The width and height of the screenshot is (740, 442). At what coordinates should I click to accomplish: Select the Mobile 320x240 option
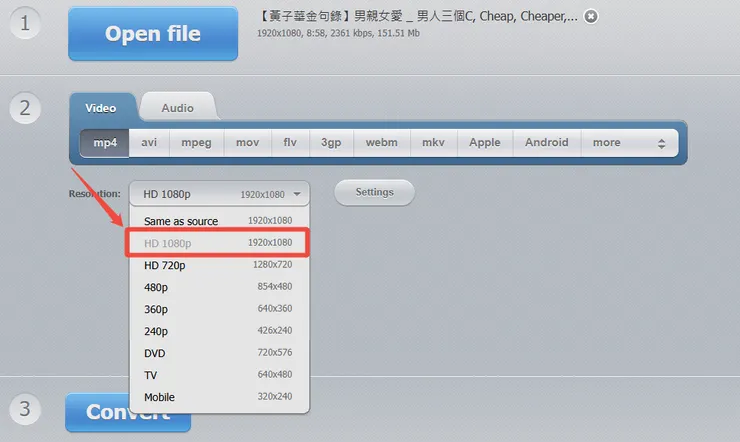tap(219, 397)
